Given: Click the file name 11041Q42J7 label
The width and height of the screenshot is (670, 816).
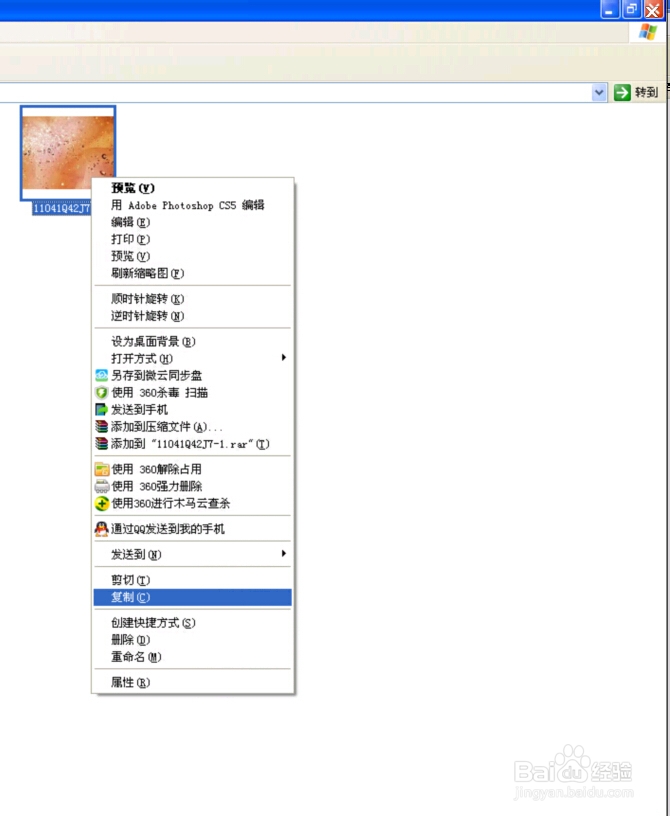Looking at the screenshot, I should pos(61,209).
